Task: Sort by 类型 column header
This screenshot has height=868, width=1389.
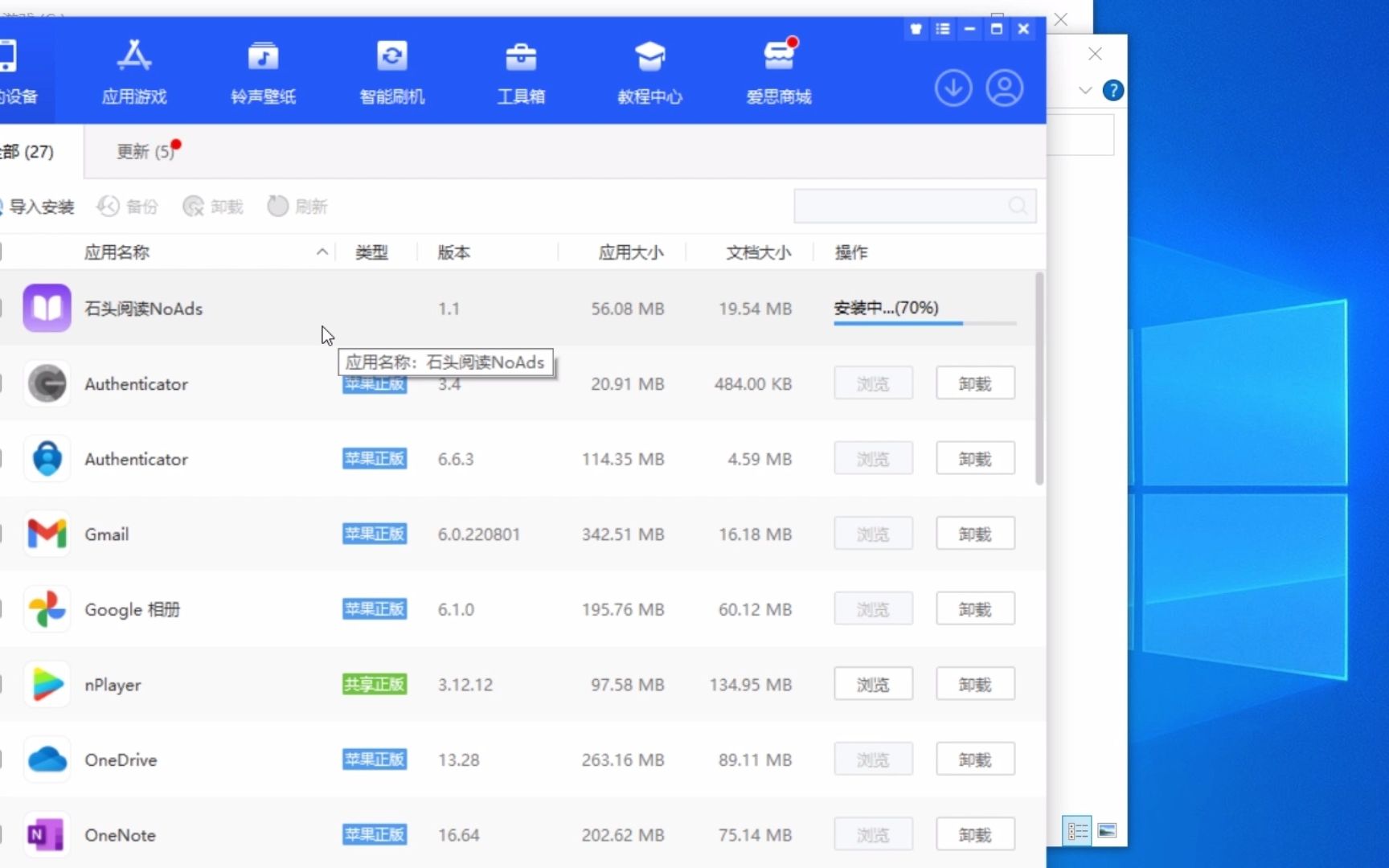Action: click(x=371, y=252)
